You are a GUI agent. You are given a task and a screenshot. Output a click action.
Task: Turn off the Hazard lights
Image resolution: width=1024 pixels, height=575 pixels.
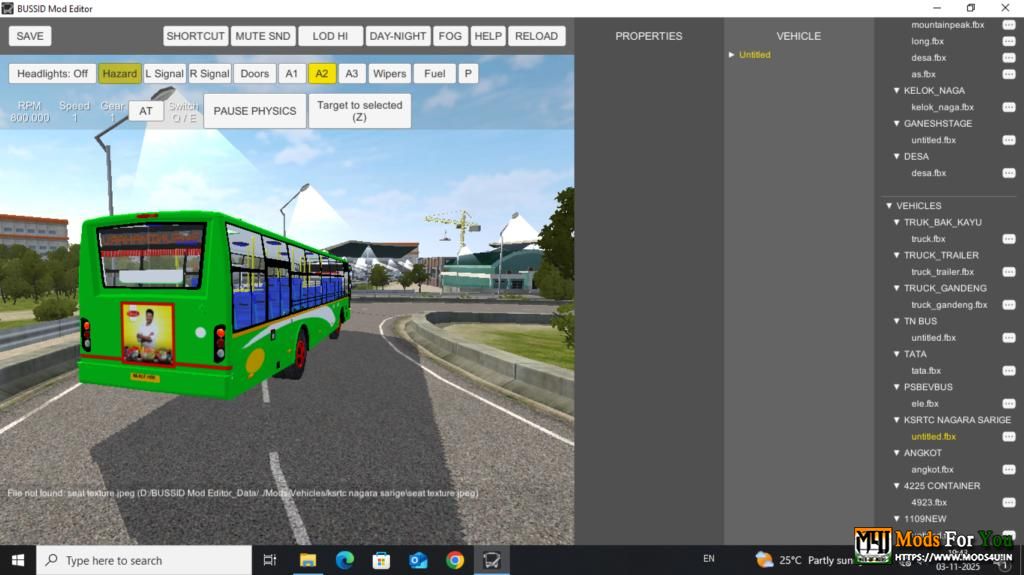tap(120, 74)
